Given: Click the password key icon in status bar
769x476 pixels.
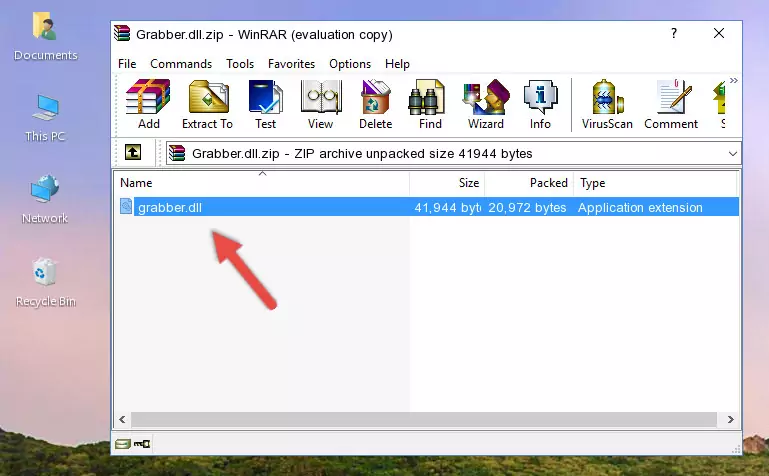Looking at the screenshot, I should pyautogui.click(x=142, y=444).
